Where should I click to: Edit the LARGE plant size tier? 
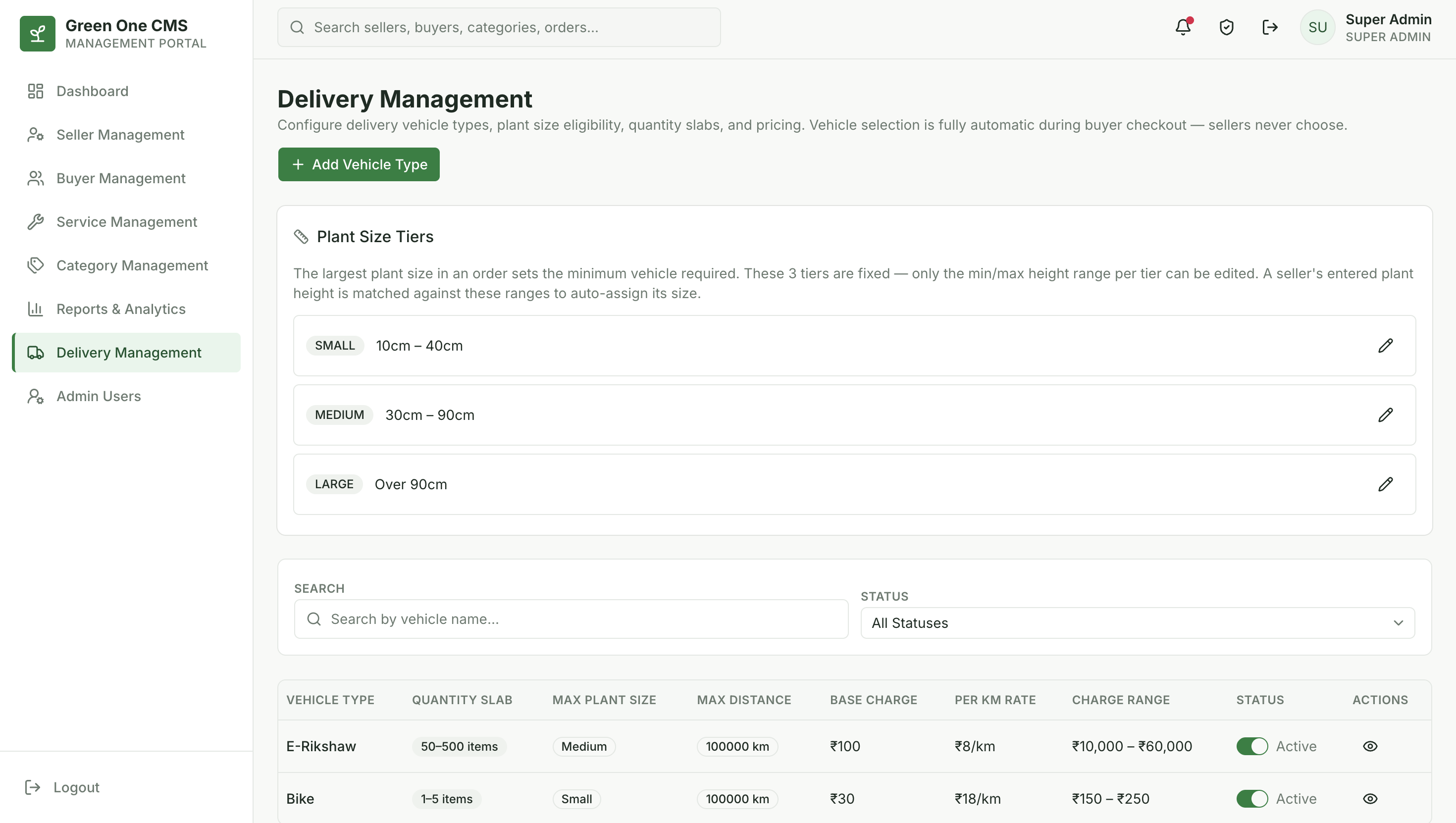tap(1385, 484)
